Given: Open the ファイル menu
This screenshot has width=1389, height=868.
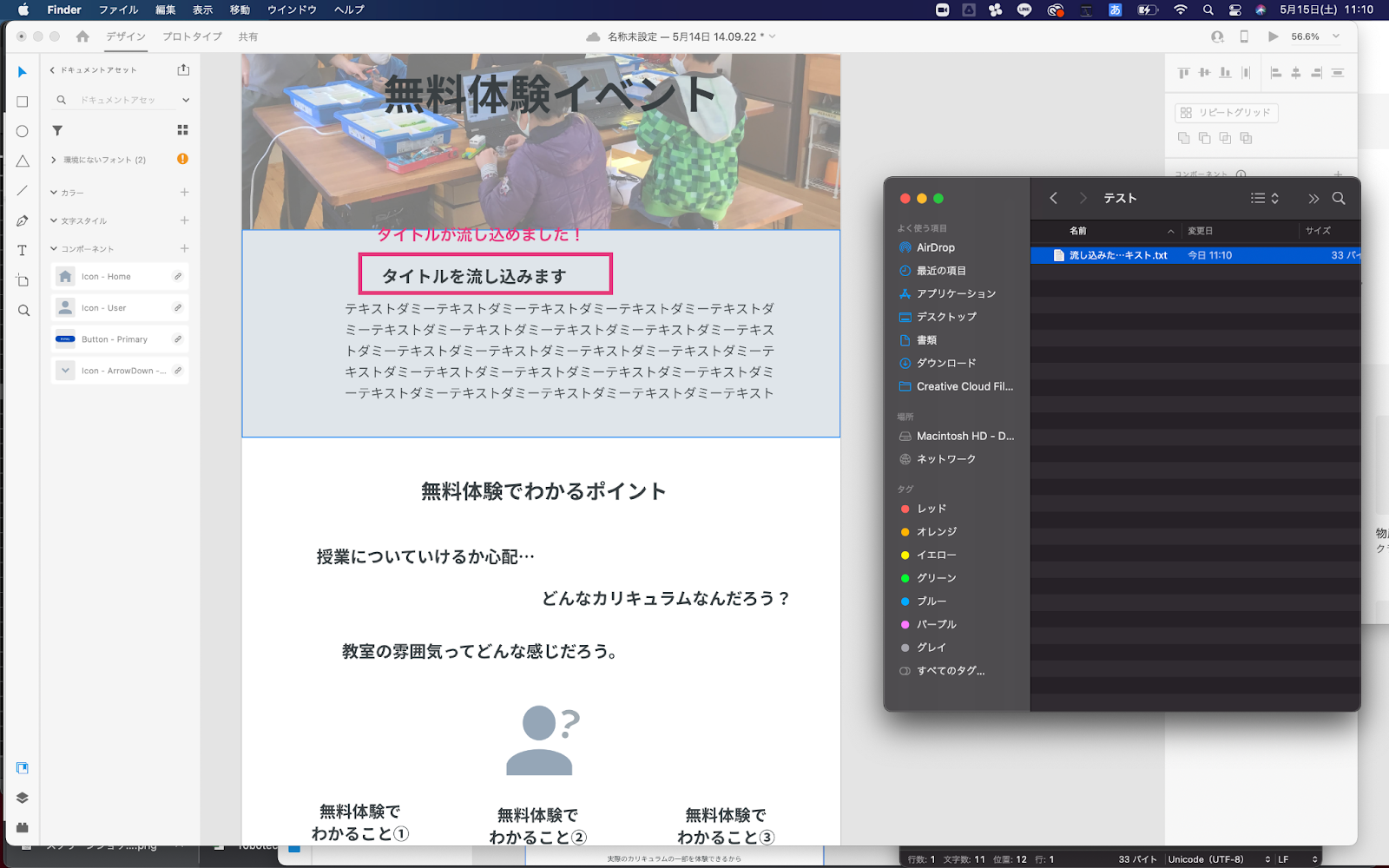Looking at the screenshot, I should click(119, 10).
